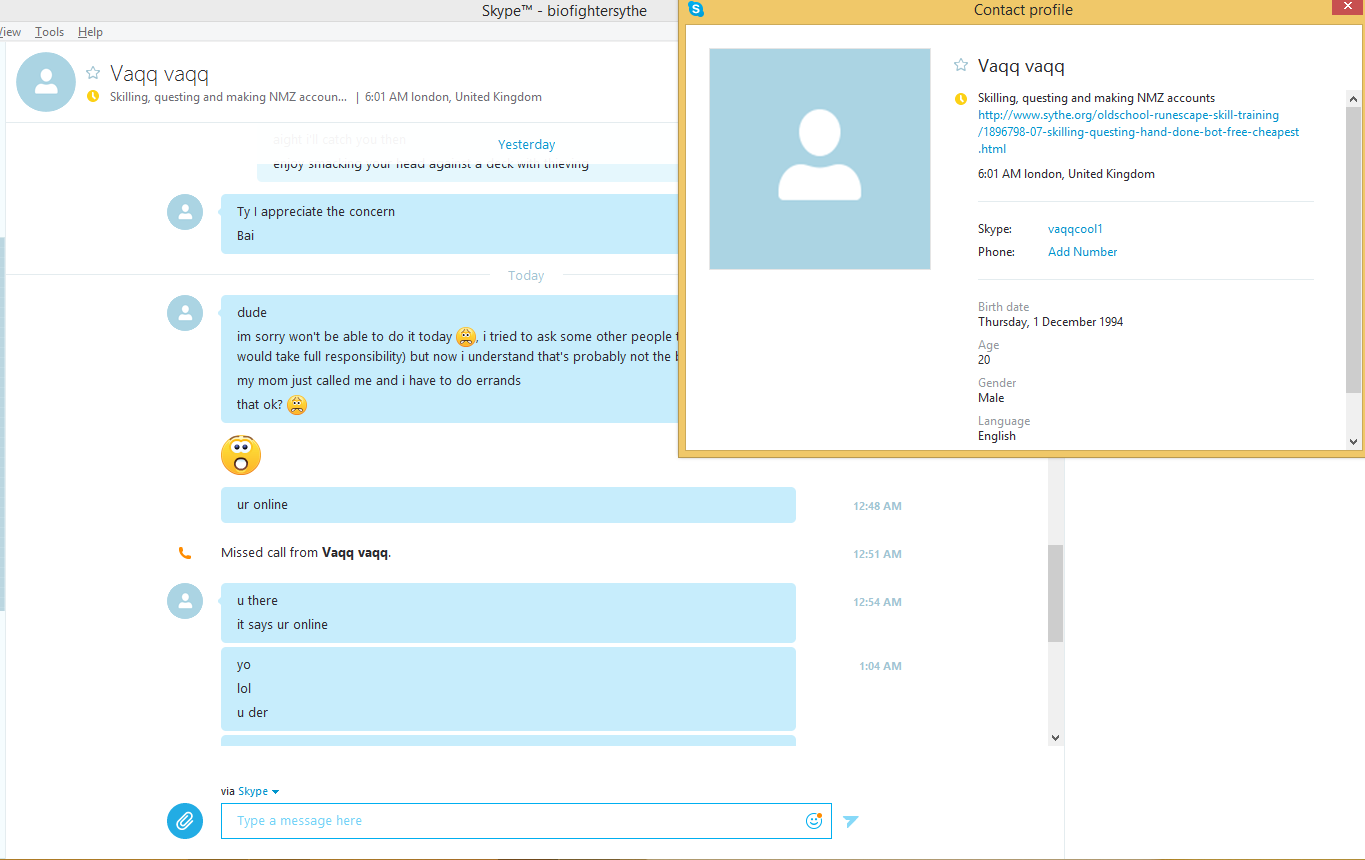Click the Skype logo icon in Contact profile title bar
Viewport: 1365px width, 860px height.
(696, 10)
